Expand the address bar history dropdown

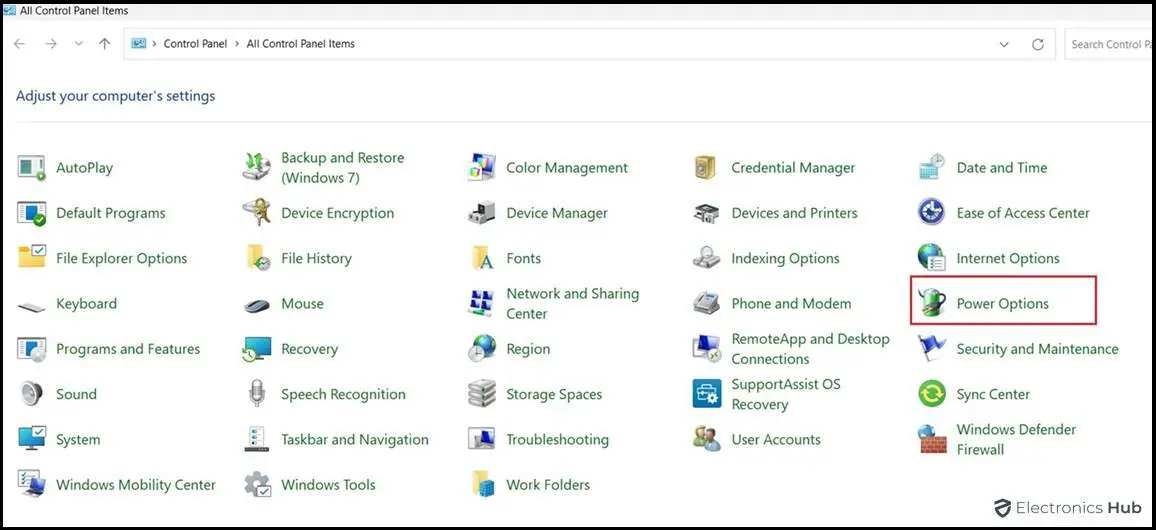(1004, 45)
